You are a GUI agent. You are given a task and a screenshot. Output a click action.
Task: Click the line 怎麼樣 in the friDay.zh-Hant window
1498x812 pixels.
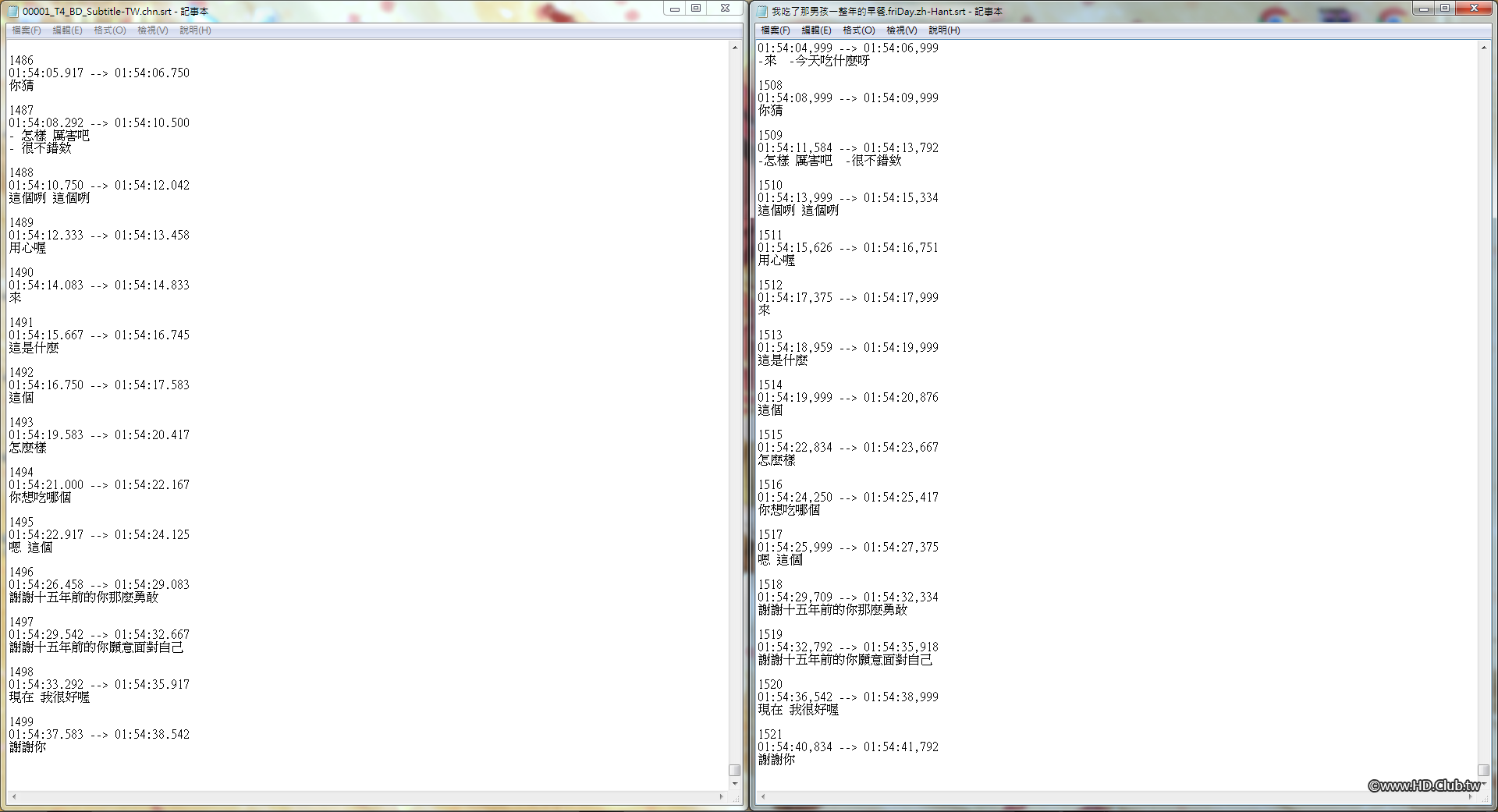coord(776,459)
